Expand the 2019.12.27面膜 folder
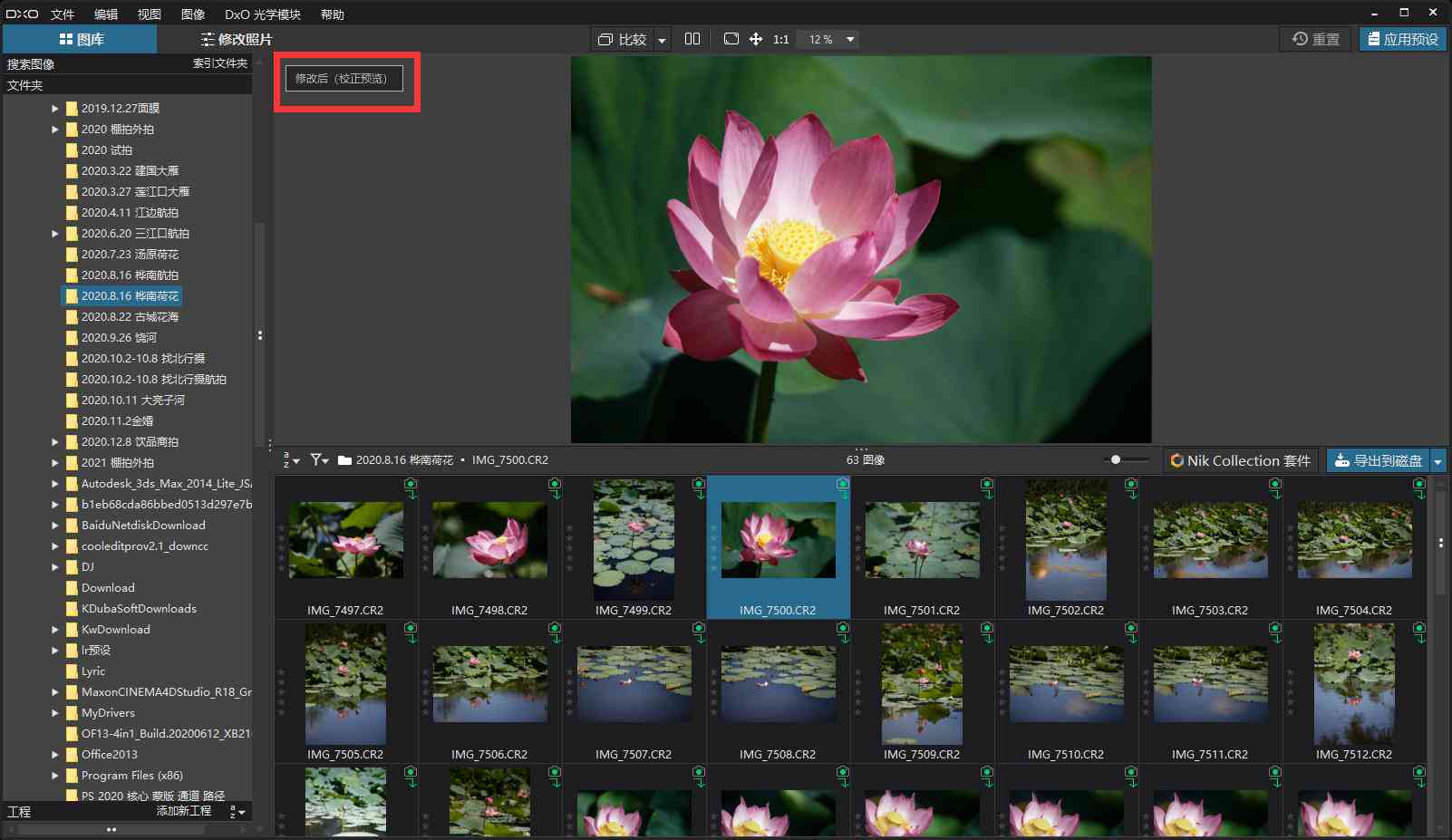 pyautogui.click(x=54, y=109)
